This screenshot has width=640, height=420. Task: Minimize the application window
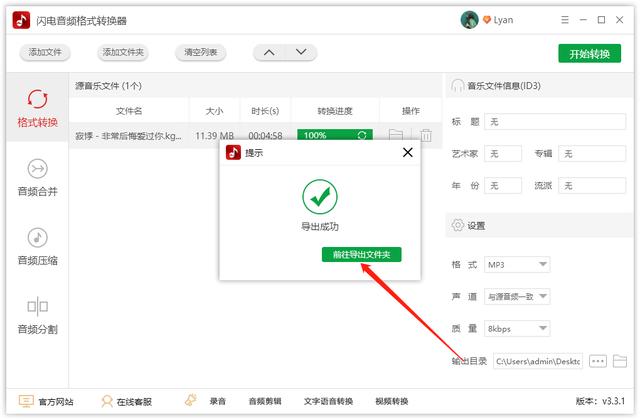tap(583, 20)
